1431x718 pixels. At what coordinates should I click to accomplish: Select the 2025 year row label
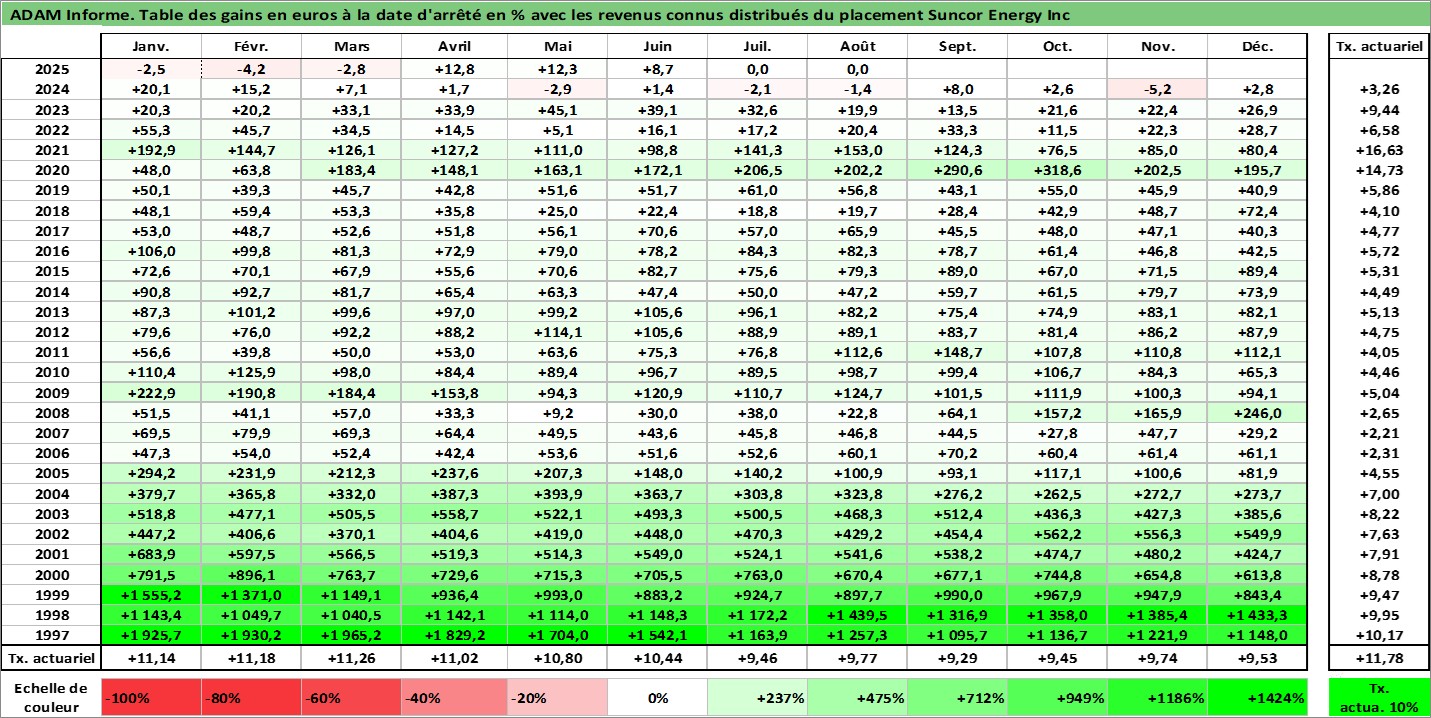[x=51, y=69]
